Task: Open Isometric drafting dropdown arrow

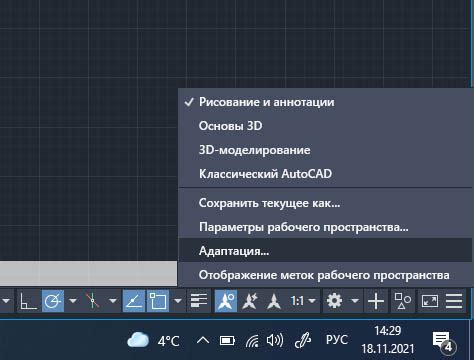Action: click(x=113, y=301)
